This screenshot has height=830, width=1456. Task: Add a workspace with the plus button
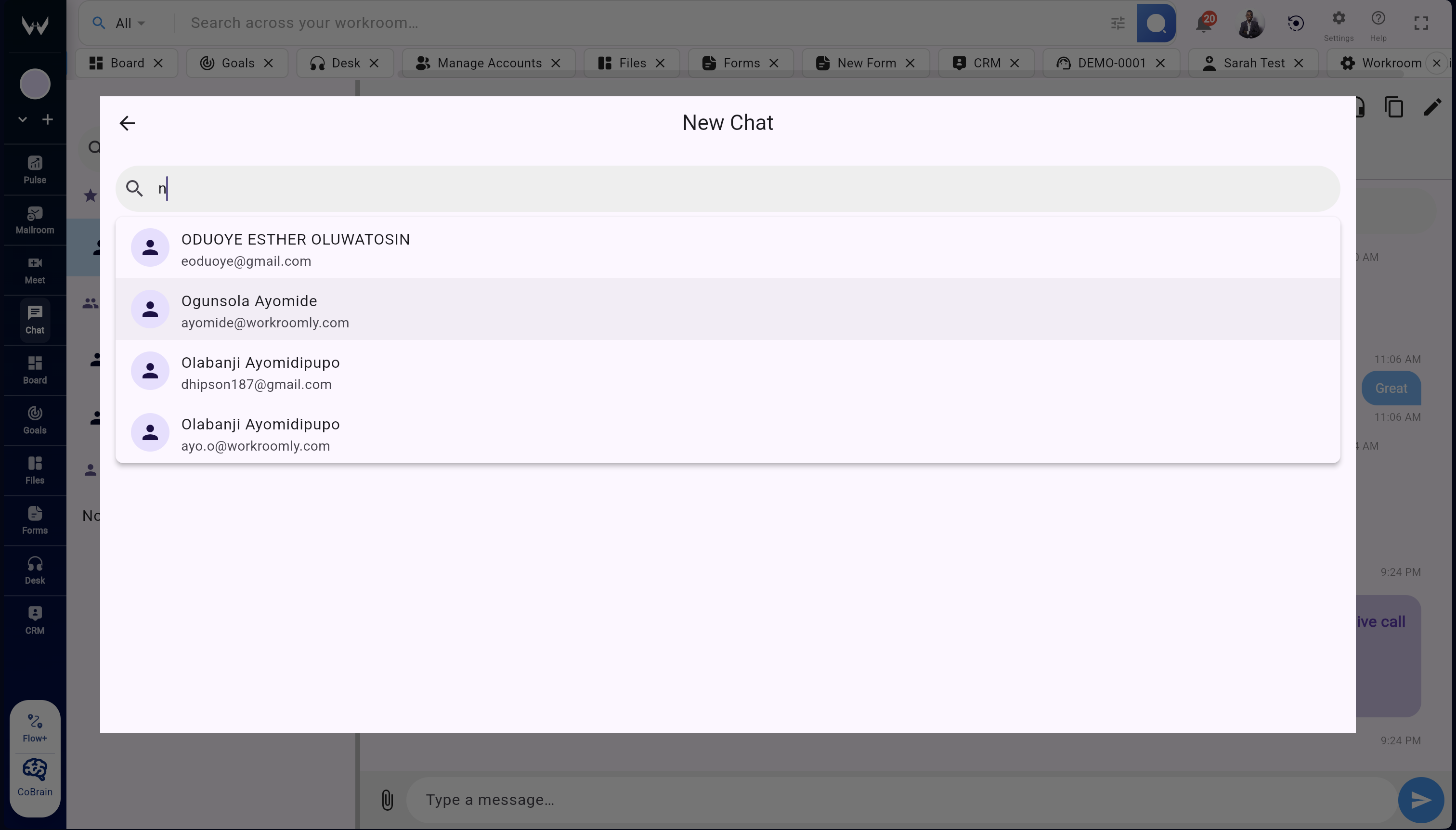(48, 118)
